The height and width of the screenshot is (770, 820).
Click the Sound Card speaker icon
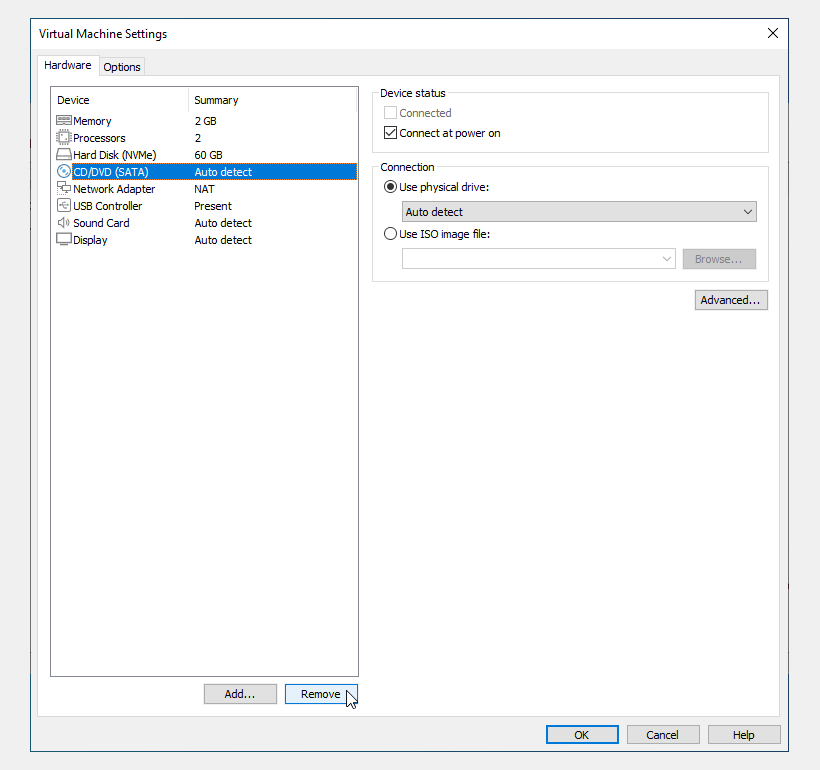[x=63, y=223]
